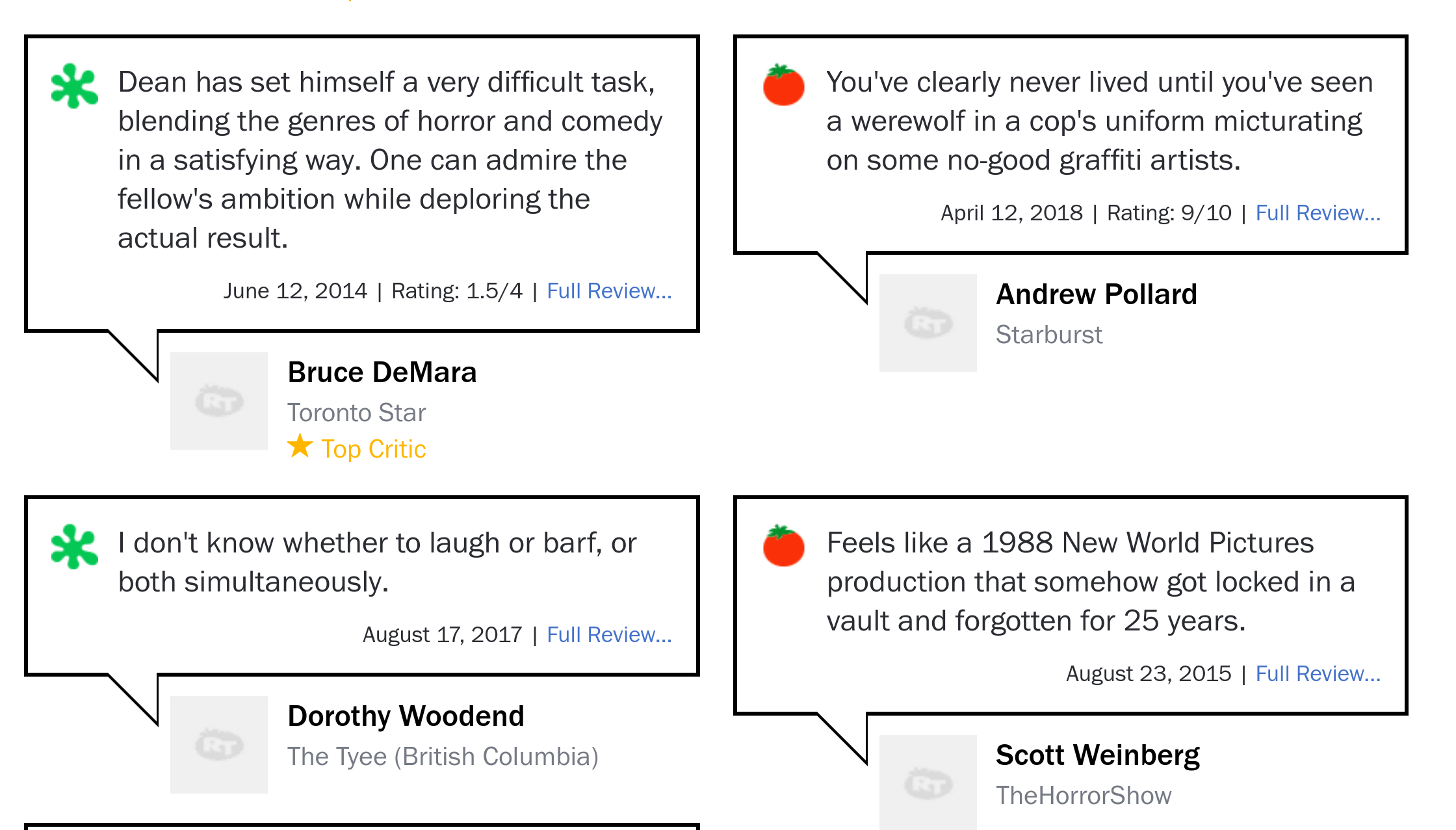Click the green splat icon on Dorothy Woodend's review
The width and height of the screenshot is (1456, 830).
point(75,547)
